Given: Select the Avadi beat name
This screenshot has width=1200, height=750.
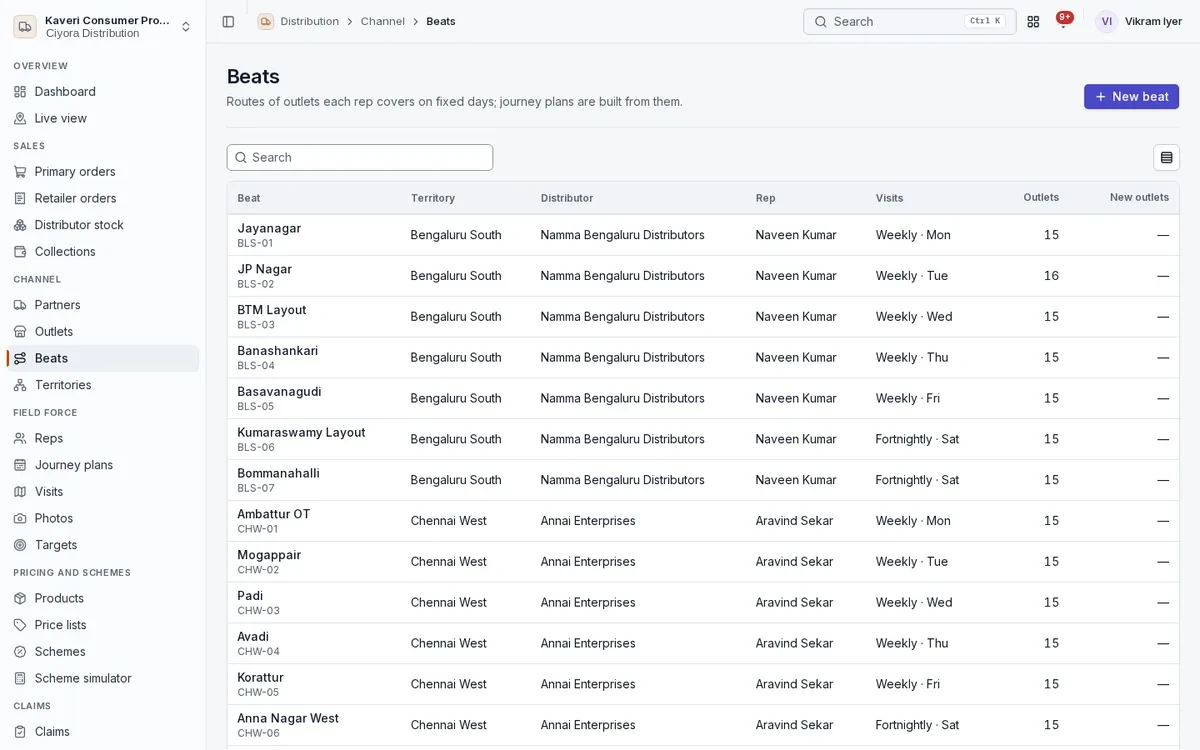Looking at the screenshot, I should pos(253,637).
